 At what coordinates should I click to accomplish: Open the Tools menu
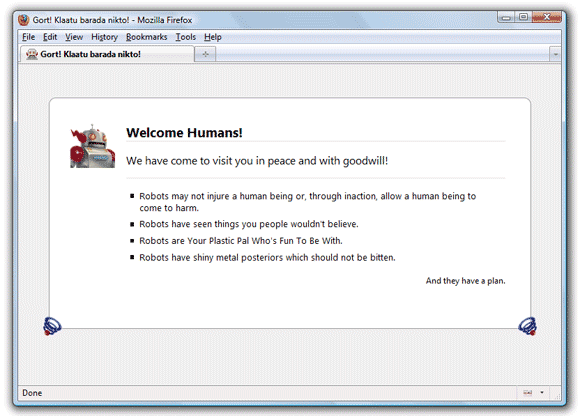tap(185, 37)
